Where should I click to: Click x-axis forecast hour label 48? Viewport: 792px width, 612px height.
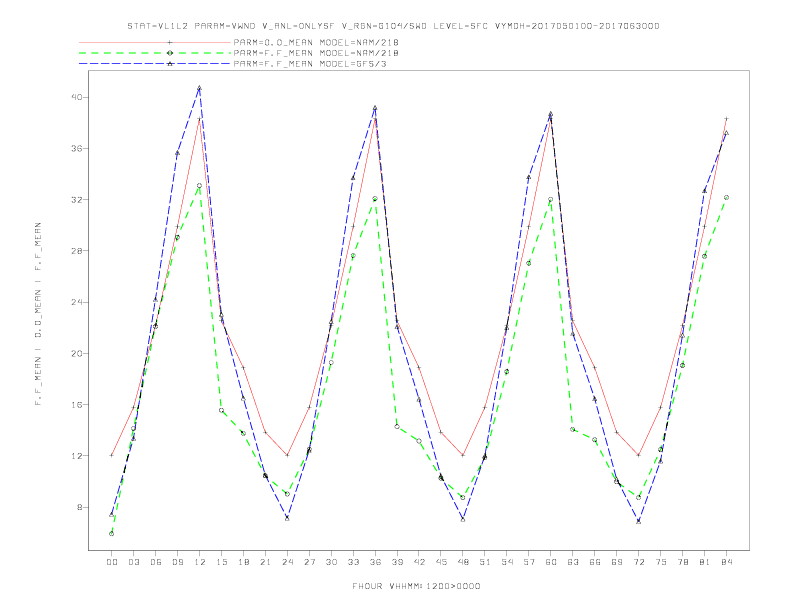coord(463,562)
